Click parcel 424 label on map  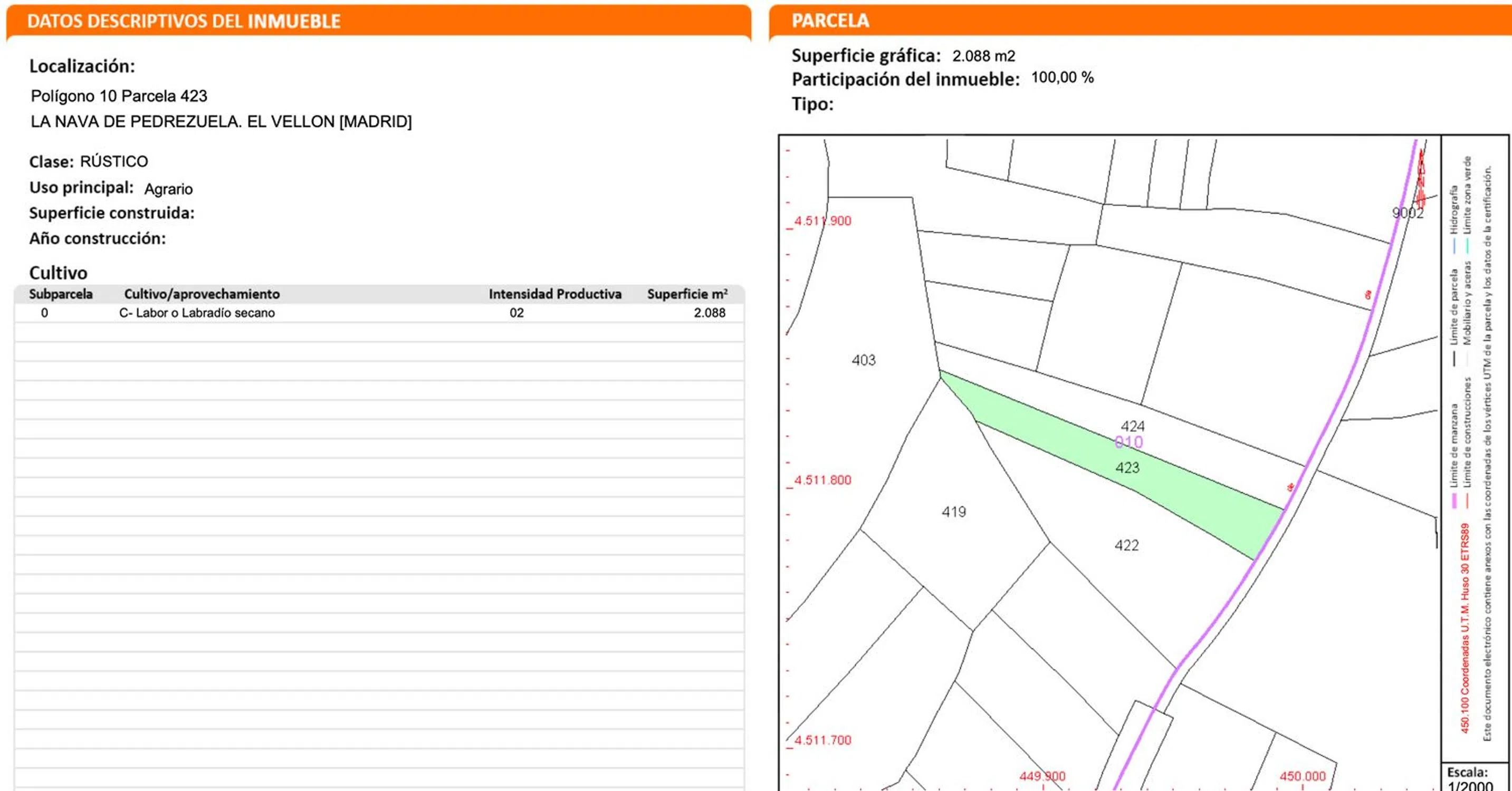(x=1132, y=426)
